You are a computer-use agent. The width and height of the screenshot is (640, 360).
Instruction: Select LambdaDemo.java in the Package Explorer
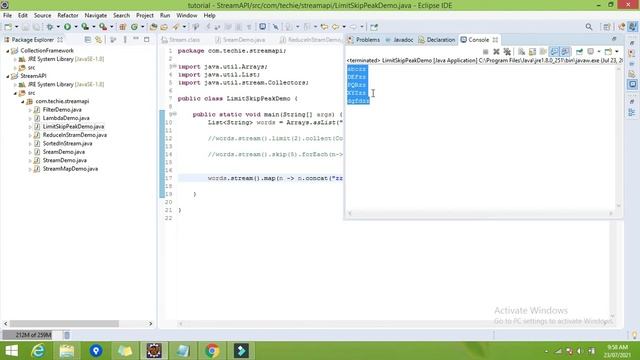[x=66, y=118]
